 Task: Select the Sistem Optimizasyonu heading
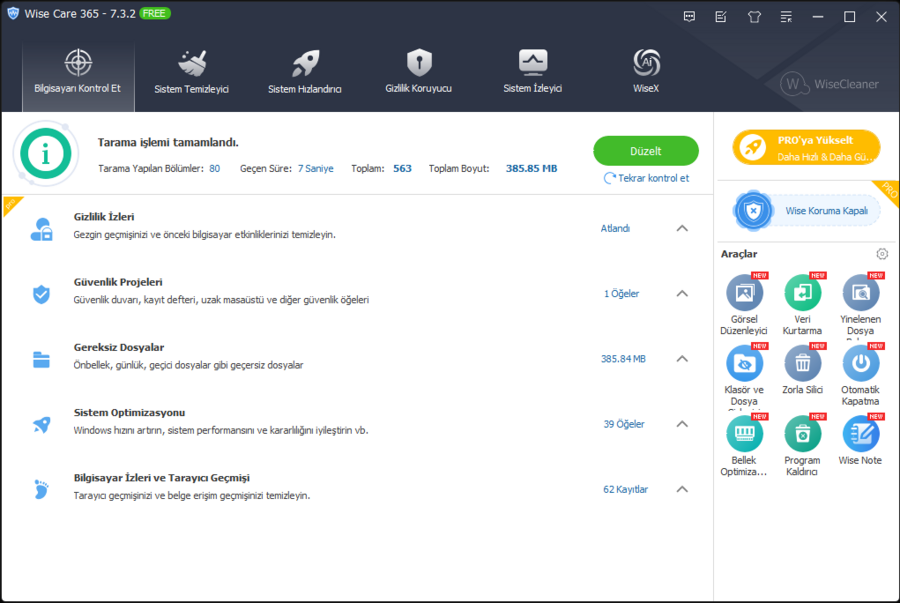[x=129, y=413]
